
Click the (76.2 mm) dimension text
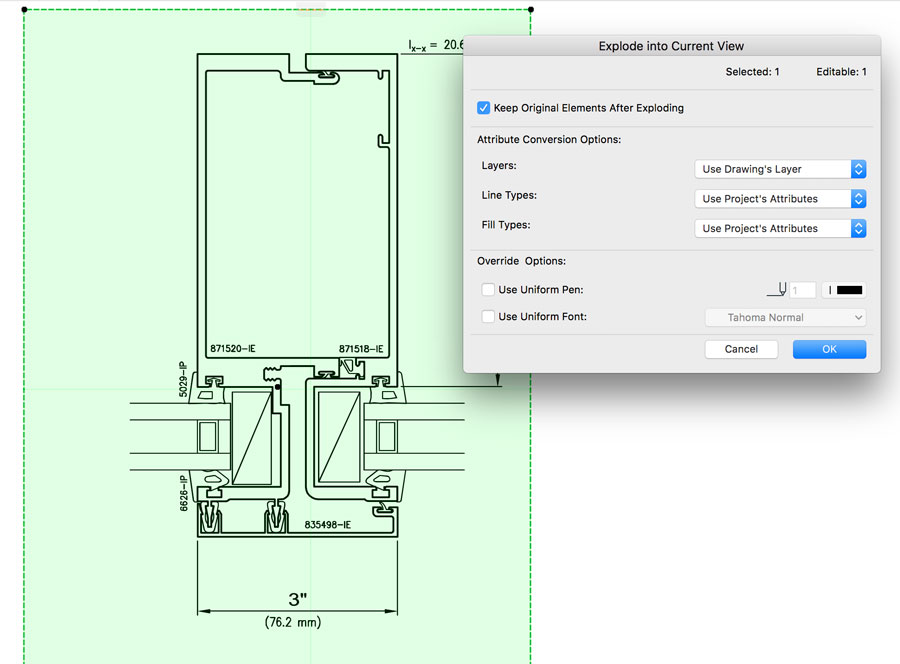[x=293, y=622]
